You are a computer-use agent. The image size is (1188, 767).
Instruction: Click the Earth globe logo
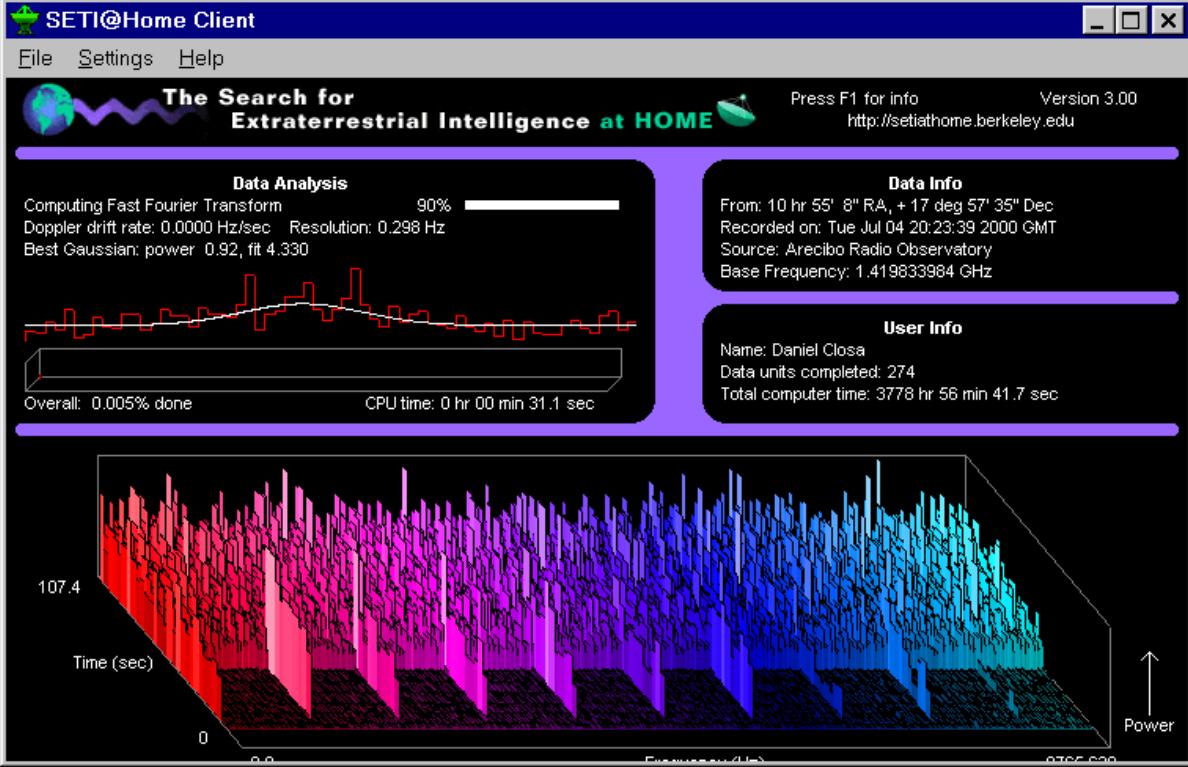[48, 108]
